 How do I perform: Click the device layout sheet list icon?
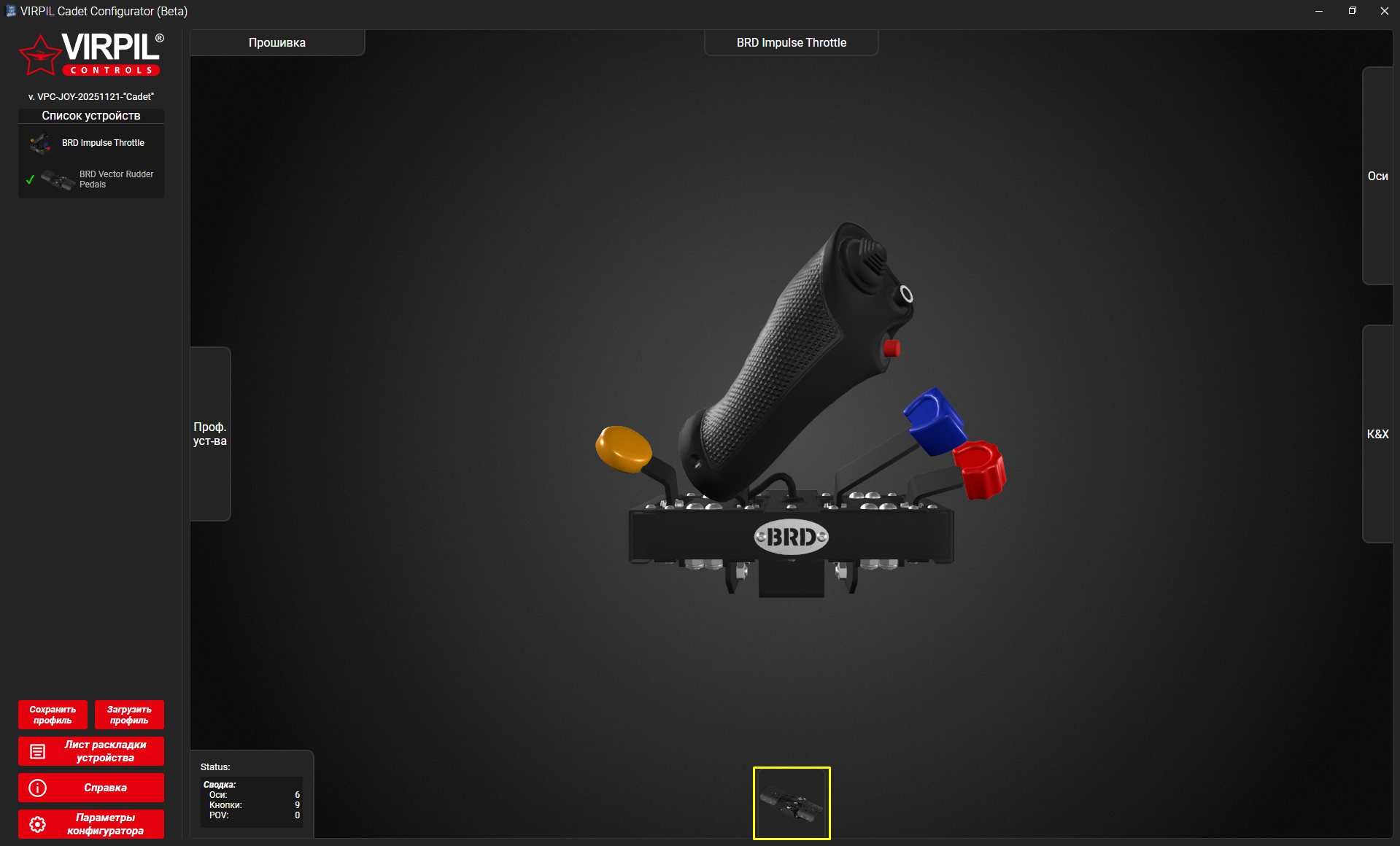(x=38, y=751)
